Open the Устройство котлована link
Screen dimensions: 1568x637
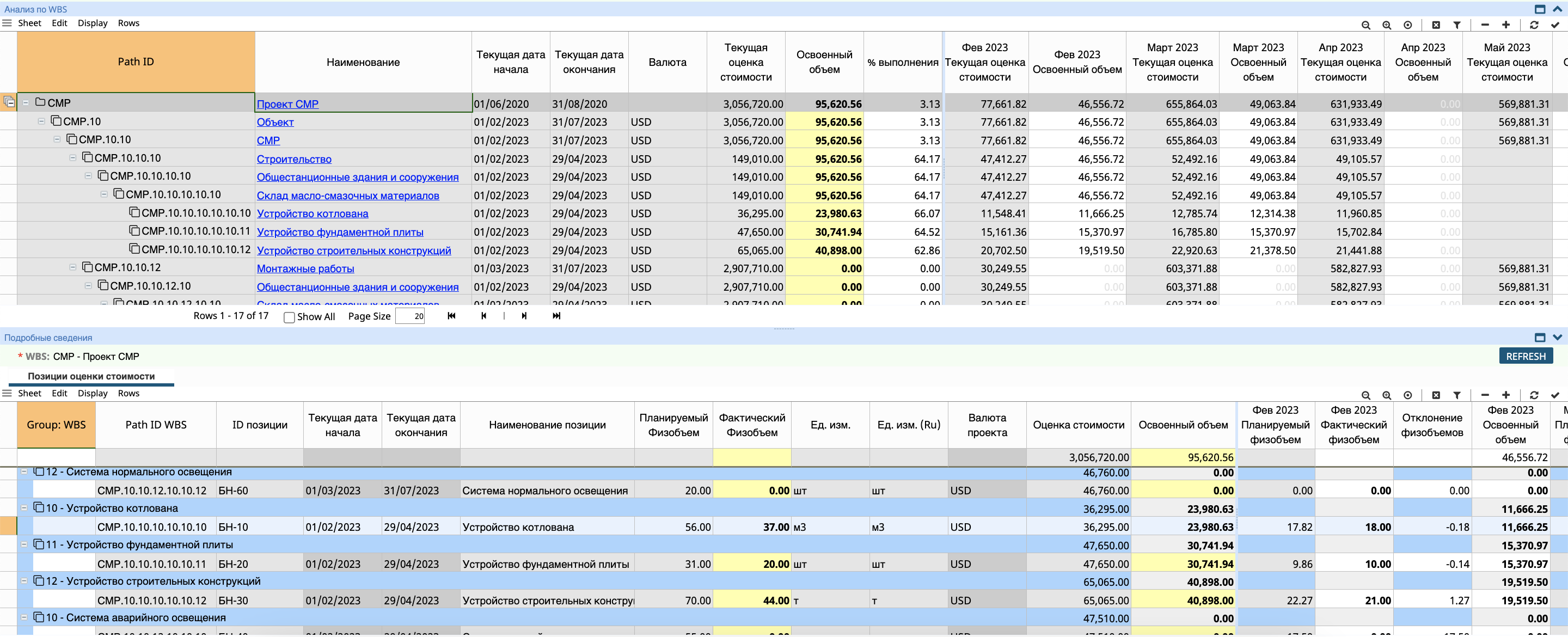313,214
